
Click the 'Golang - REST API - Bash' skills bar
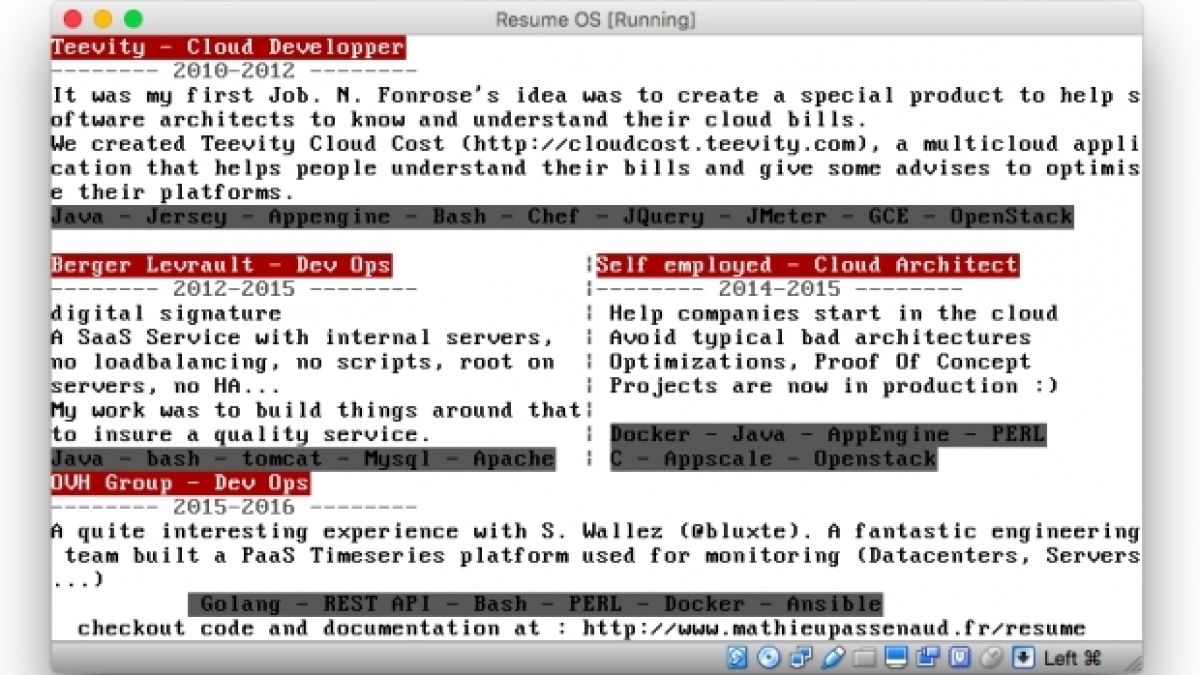click(x=535, y=604)
